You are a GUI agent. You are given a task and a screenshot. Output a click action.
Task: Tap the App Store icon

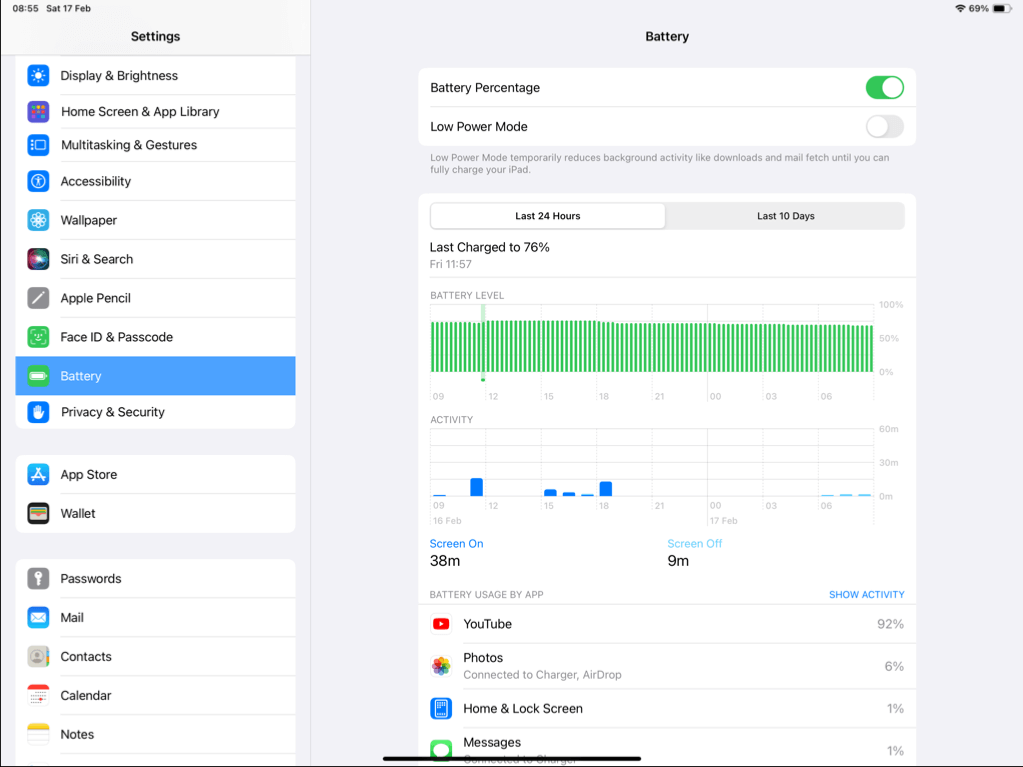tap(38, 474)
